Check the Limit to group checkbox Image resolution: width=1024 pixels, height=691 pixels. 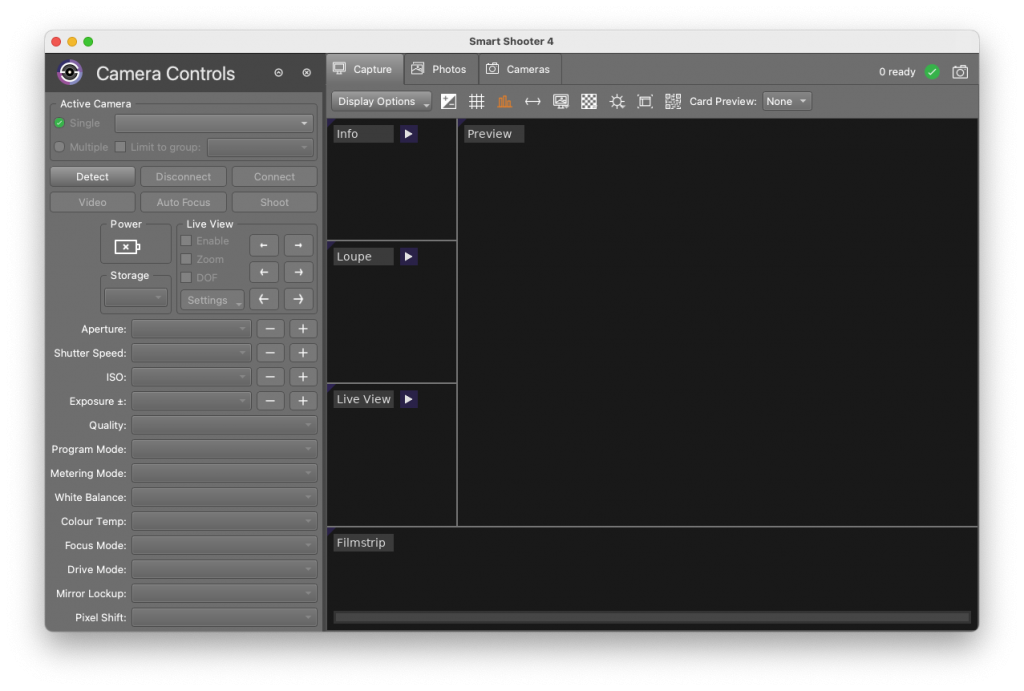[120, 147]
